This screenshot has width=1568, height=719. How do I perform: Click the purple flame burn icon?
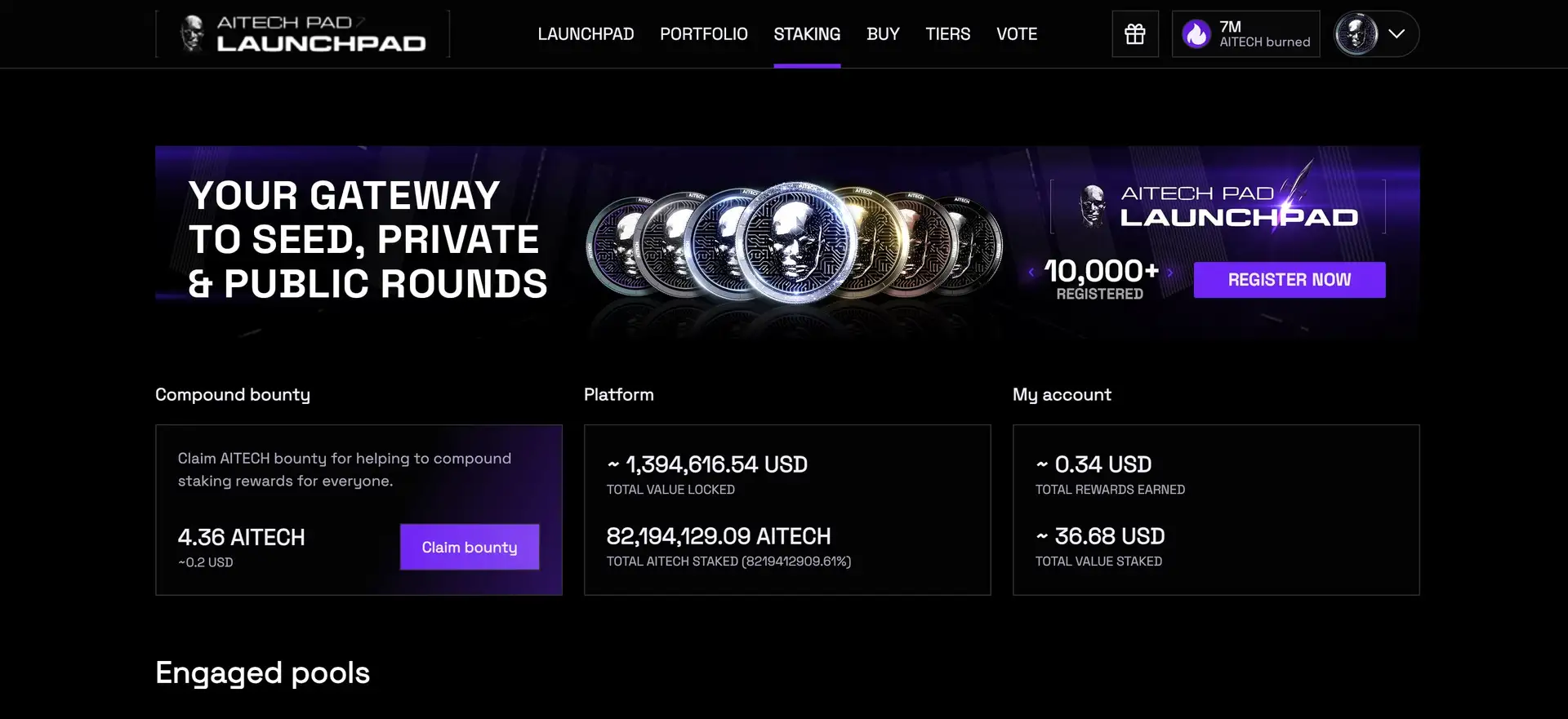click(1196, 34)
